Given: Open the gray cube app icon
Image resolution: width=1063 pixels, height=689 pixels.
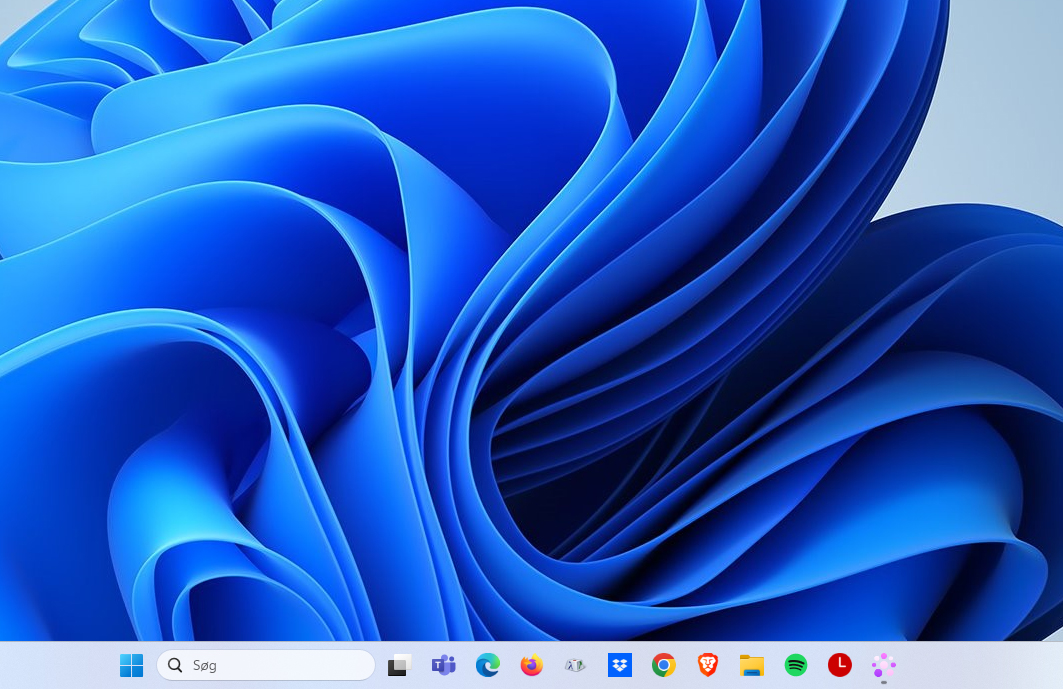Looking at the screenshot, I should [x=575, y=665].
